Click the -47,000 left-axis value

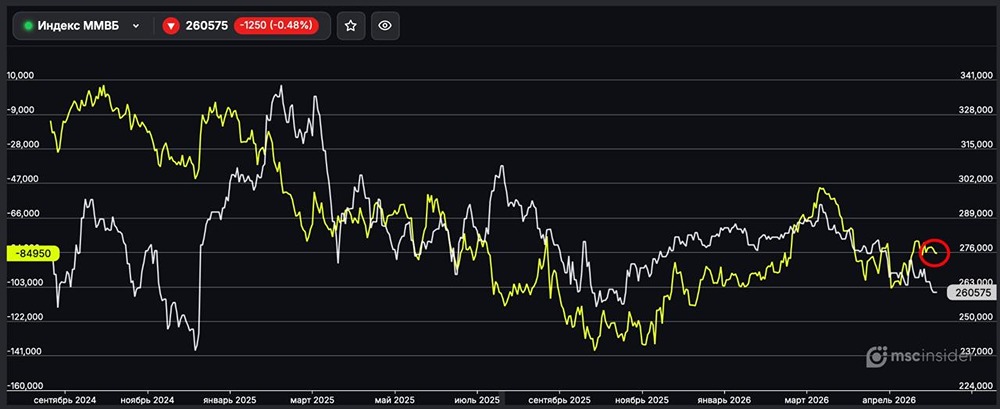(22, 179)
